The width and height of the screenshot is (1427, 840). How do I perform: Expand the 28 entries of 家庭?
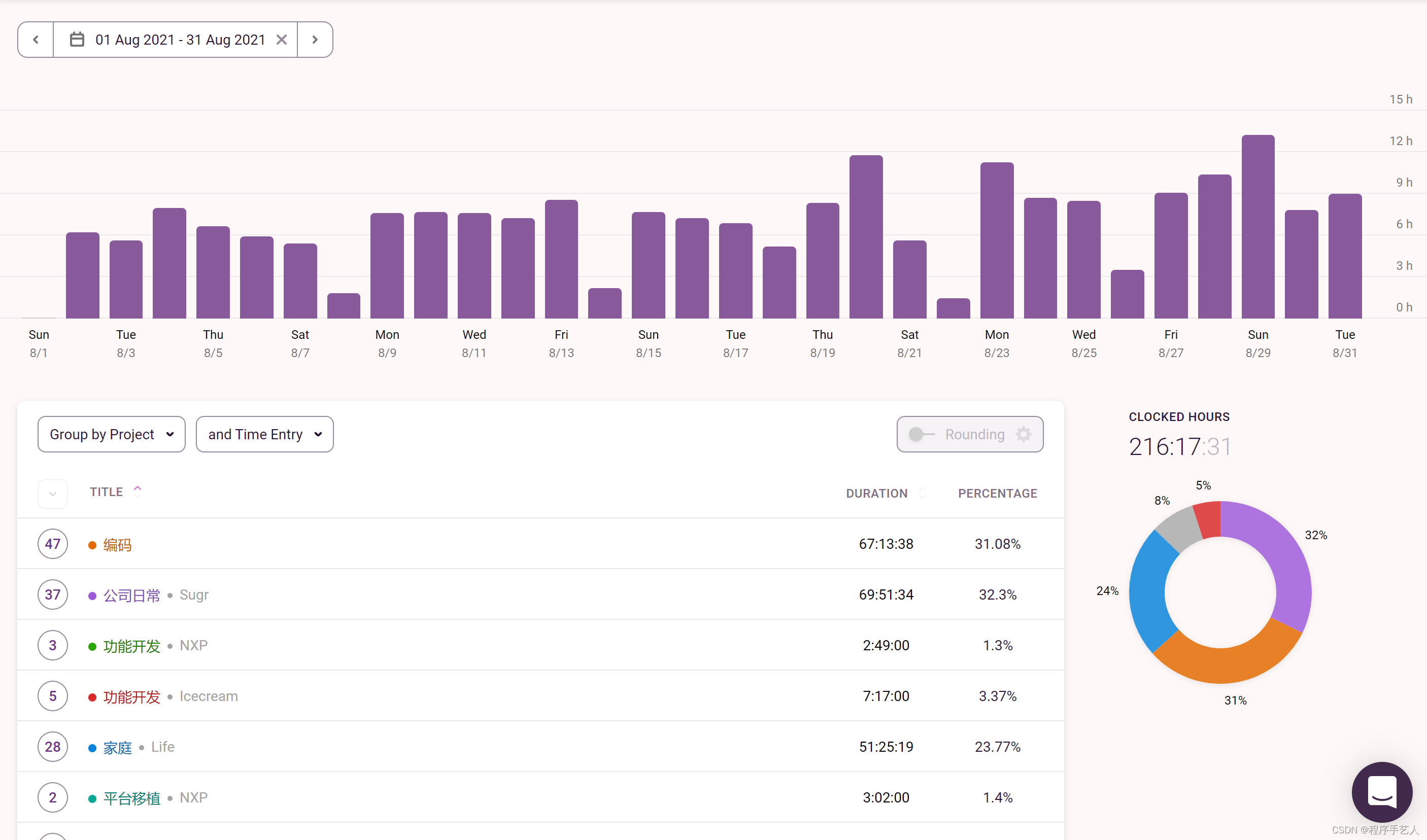[x=53, y=747]
